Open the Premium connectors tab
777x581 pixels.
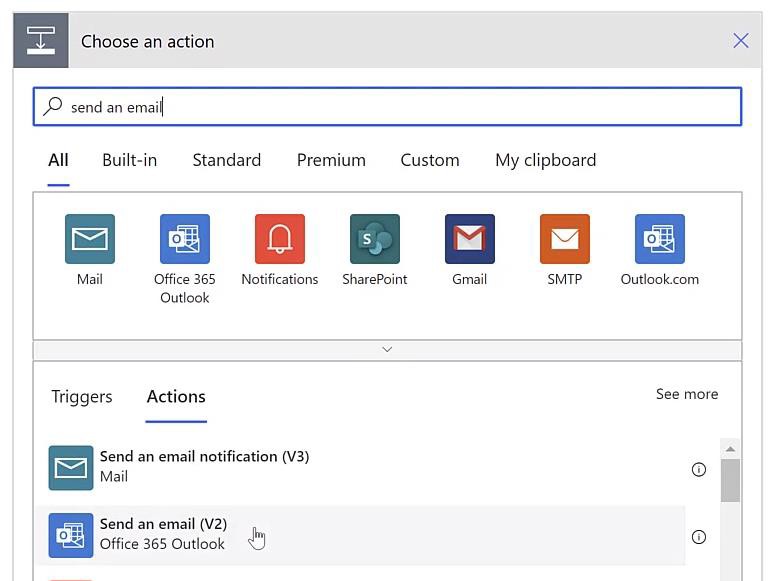pyautogui.click(x=331, y=161)
